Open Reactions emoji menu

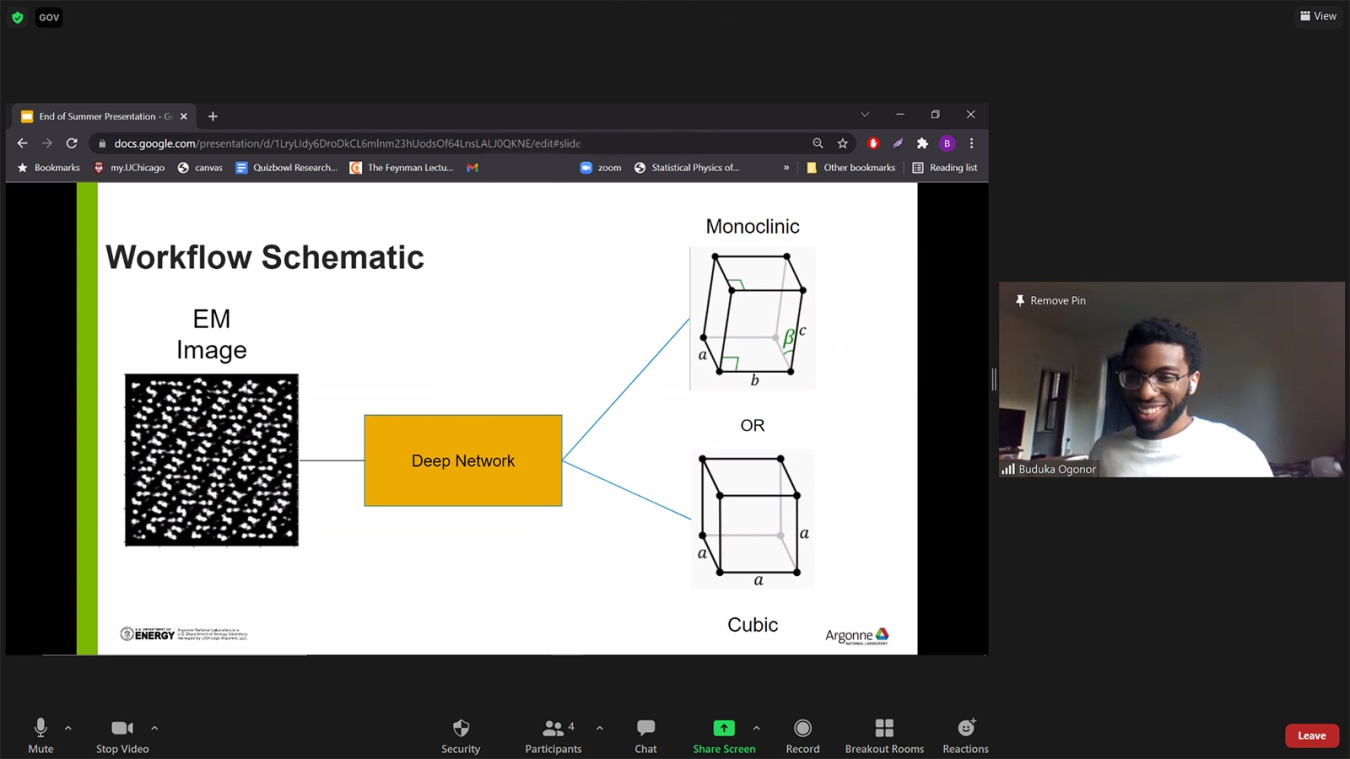[965, 735]
